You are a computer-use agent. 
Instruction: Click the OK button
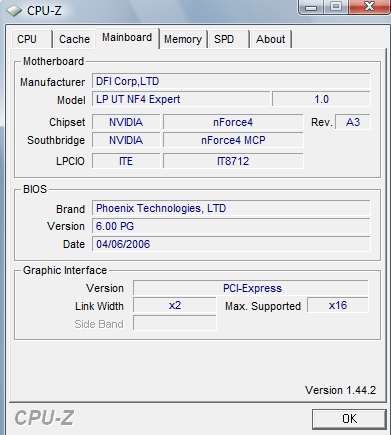pyautogui.click(x=349, y=419)
